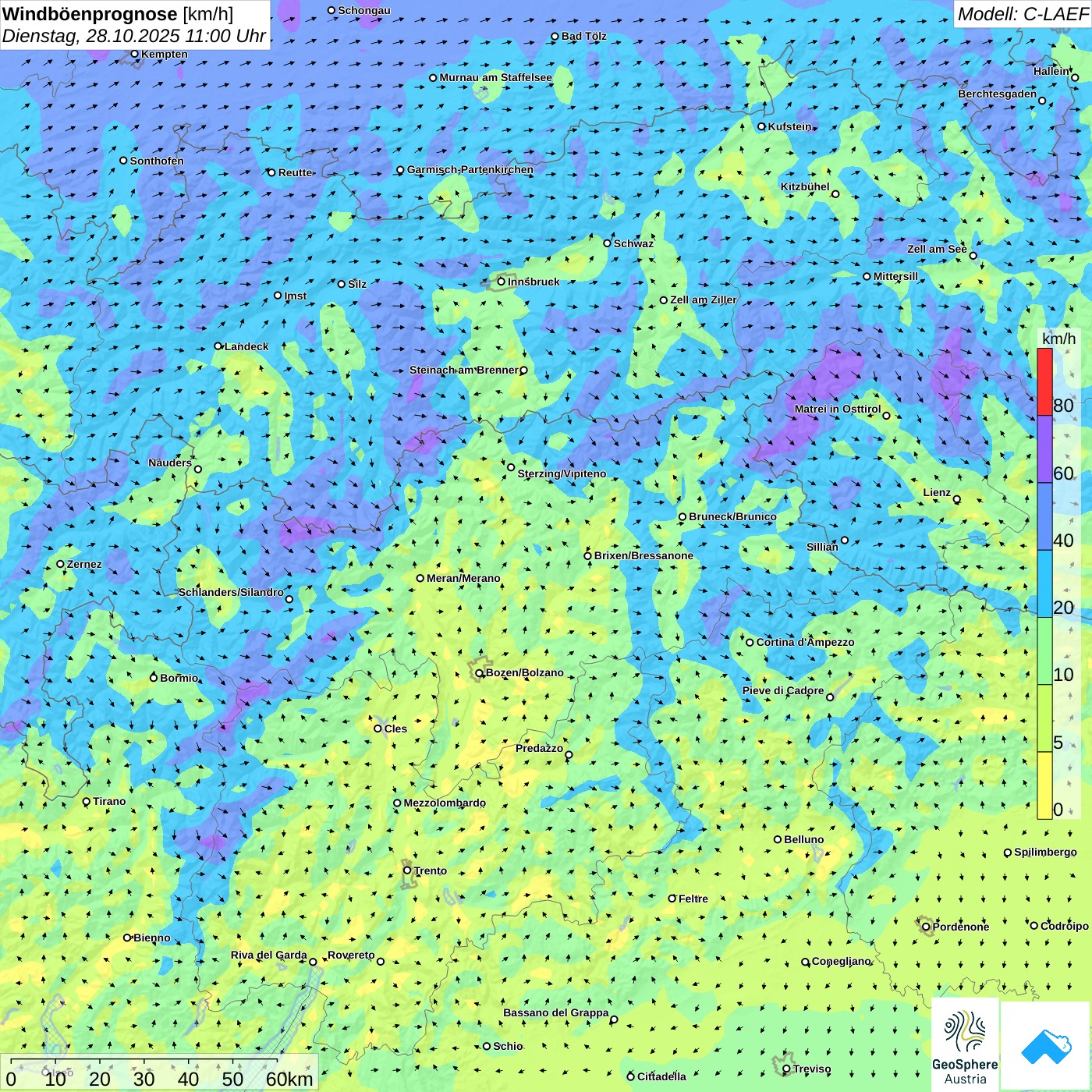
Task: Click the Pordenone city label
Action: 961,927
